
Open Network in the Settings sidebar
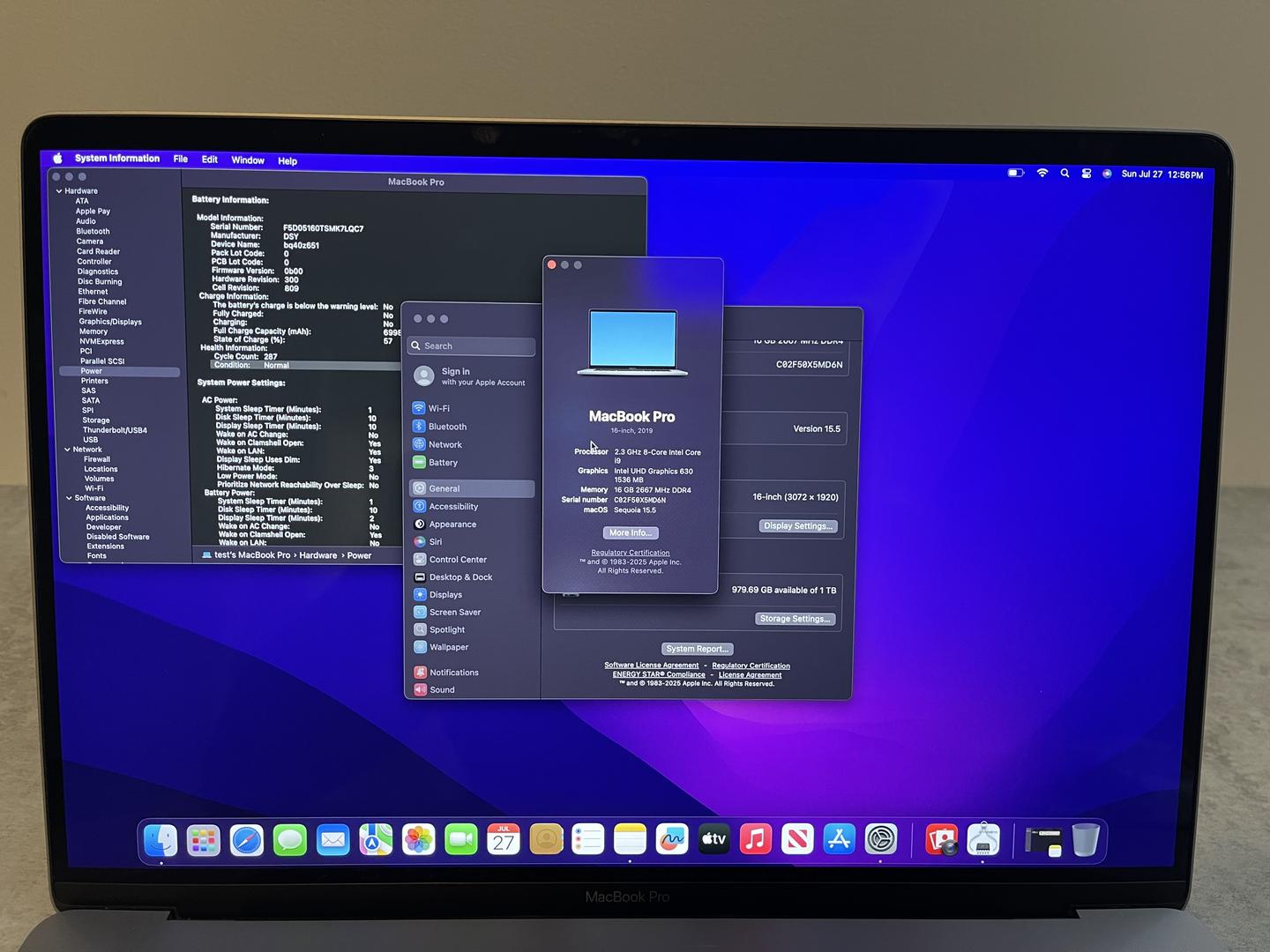click(472, 444)
